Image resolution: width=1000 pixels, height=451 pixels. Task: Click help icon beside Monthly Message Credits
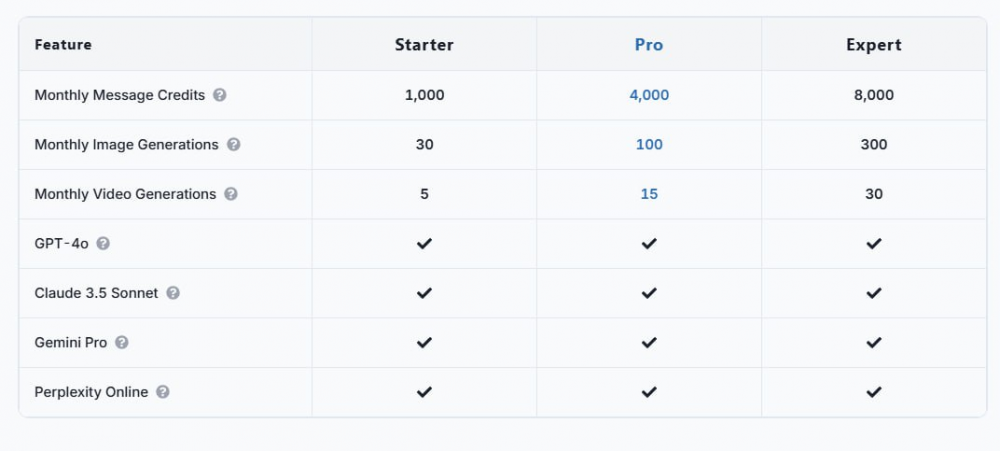pos(219,95)
